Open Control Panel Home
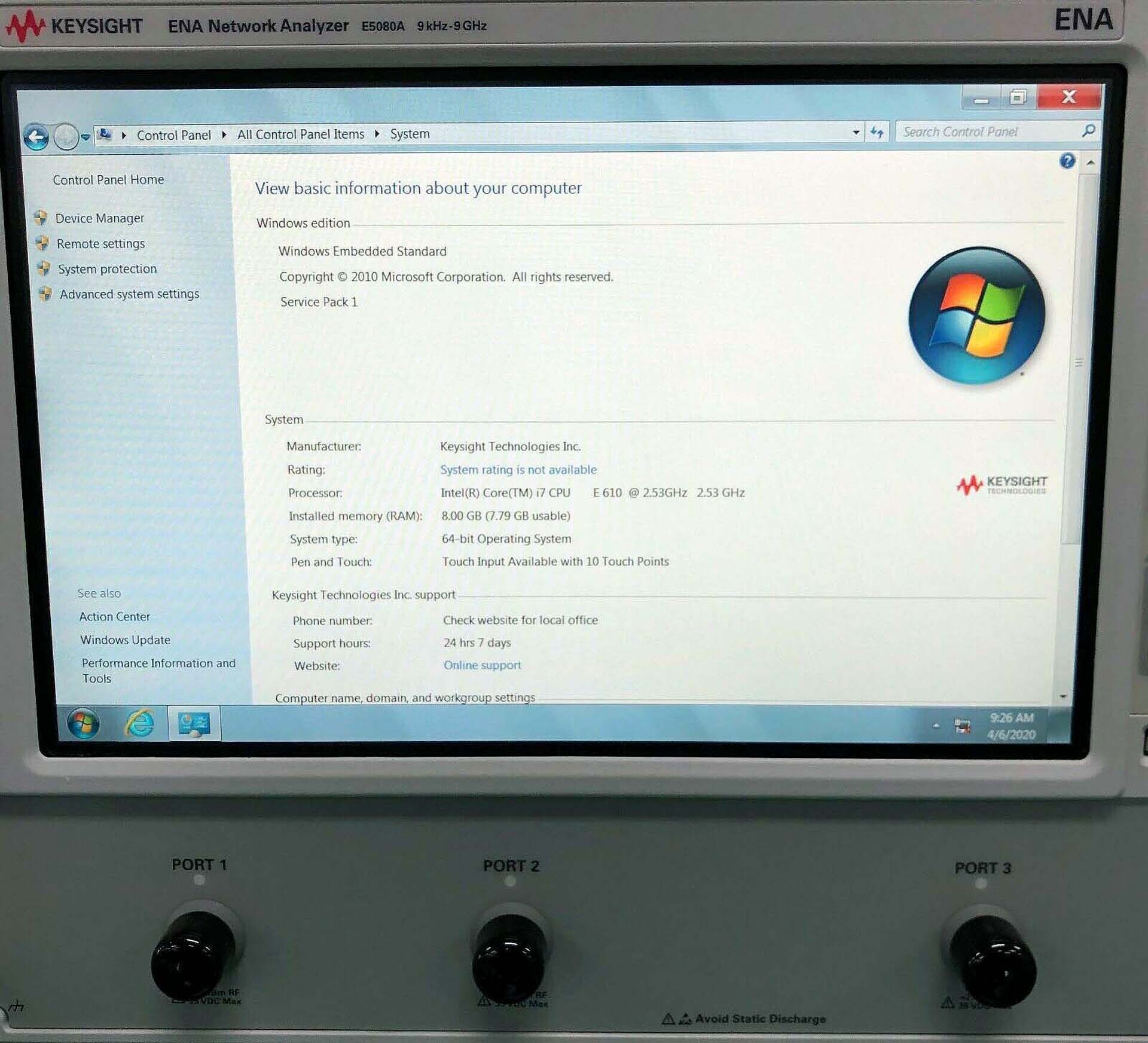Image resolution: width=1148 pixels, height=1043 pixels. coord(108,179)
